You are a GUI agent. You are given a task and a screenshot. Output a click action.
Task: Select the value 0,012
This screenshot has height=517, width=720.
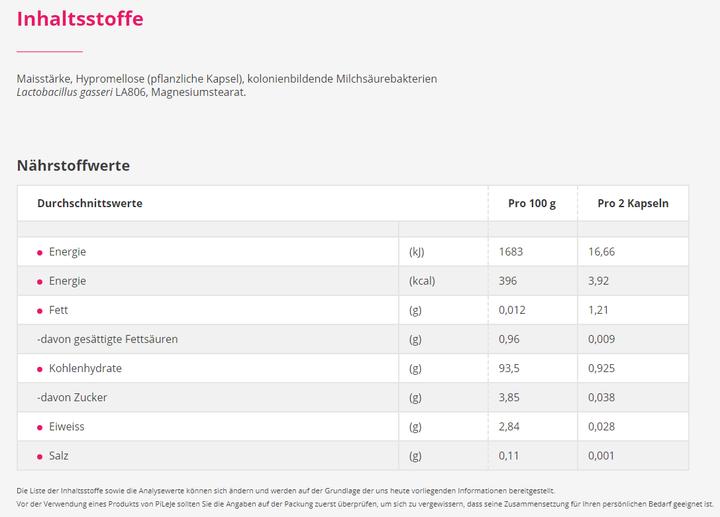point(512,310)
